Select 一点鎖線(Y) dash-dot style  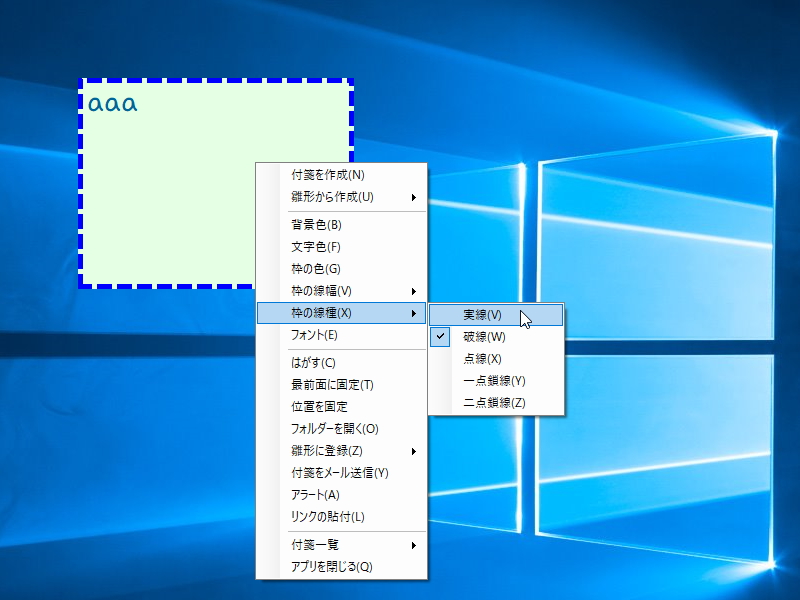click(496, 381)
